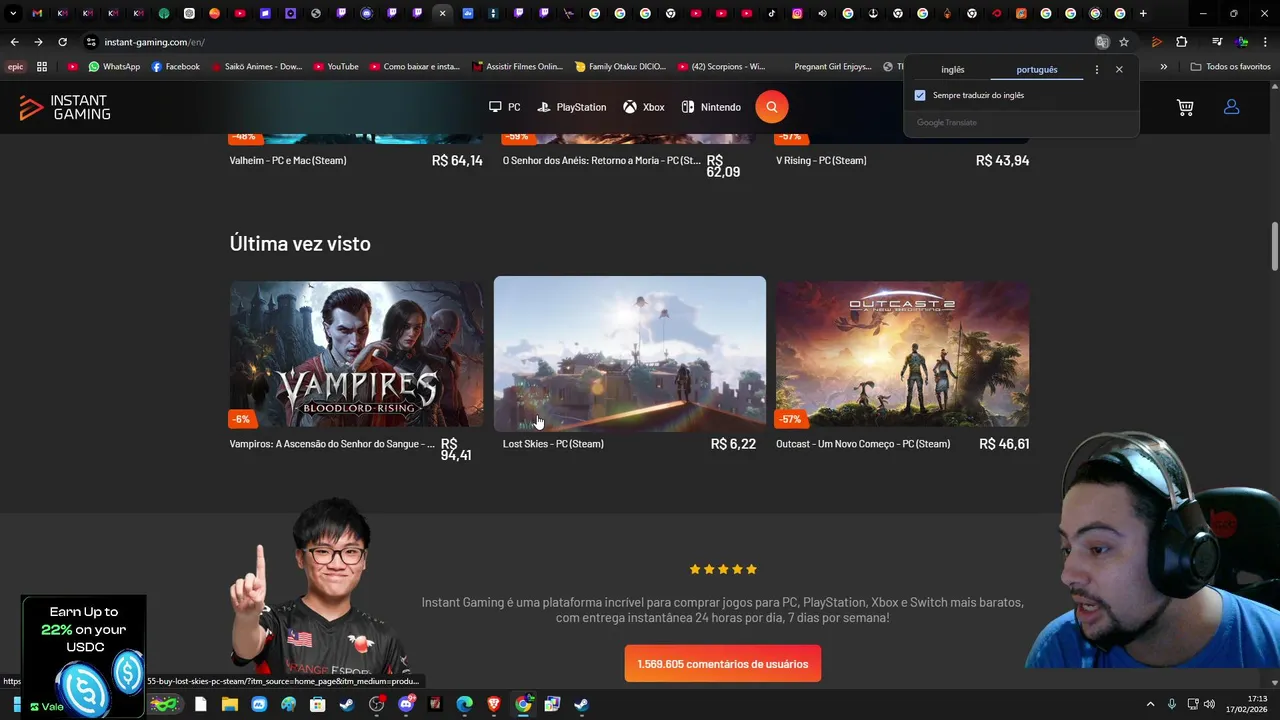
Task: Click V Rising - PC (Steam) title
Action: 821,160
